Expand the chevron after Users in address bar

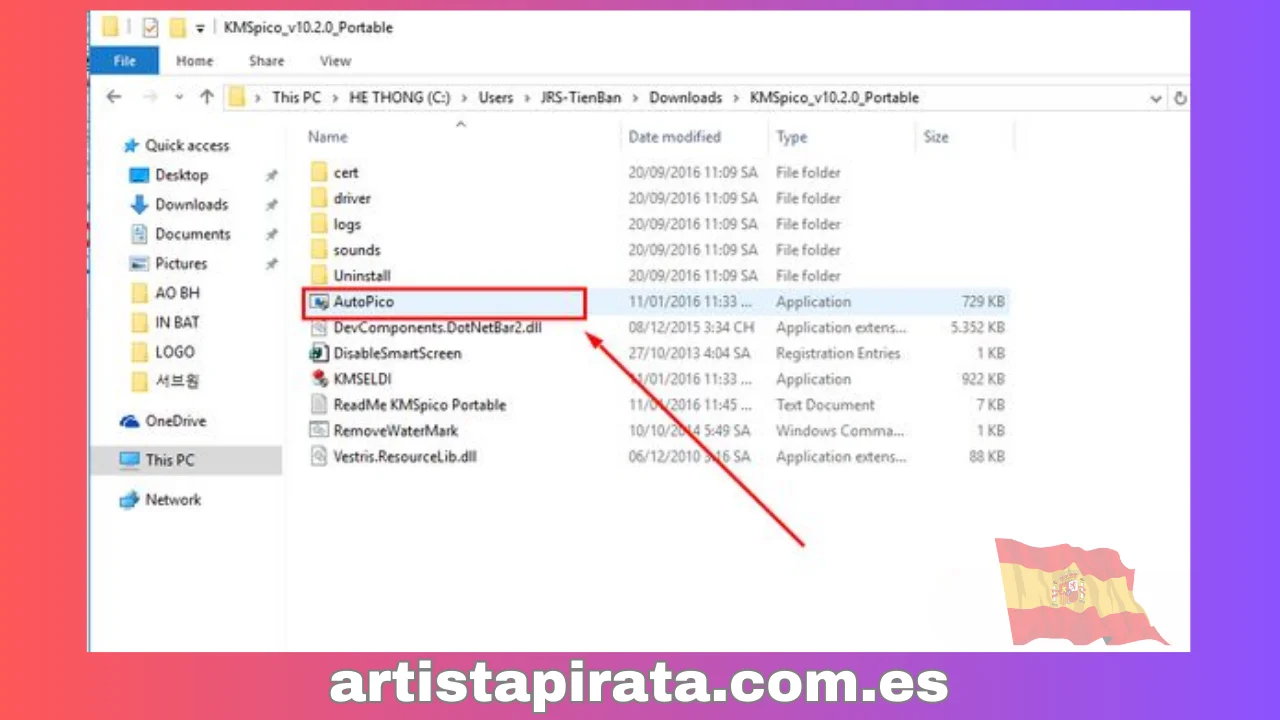[x=527, y=98]
